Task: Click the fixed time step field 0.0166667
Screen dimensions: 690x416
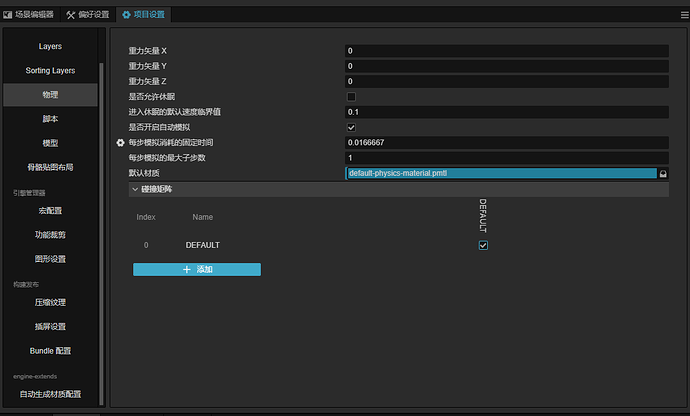Action: 506,143
